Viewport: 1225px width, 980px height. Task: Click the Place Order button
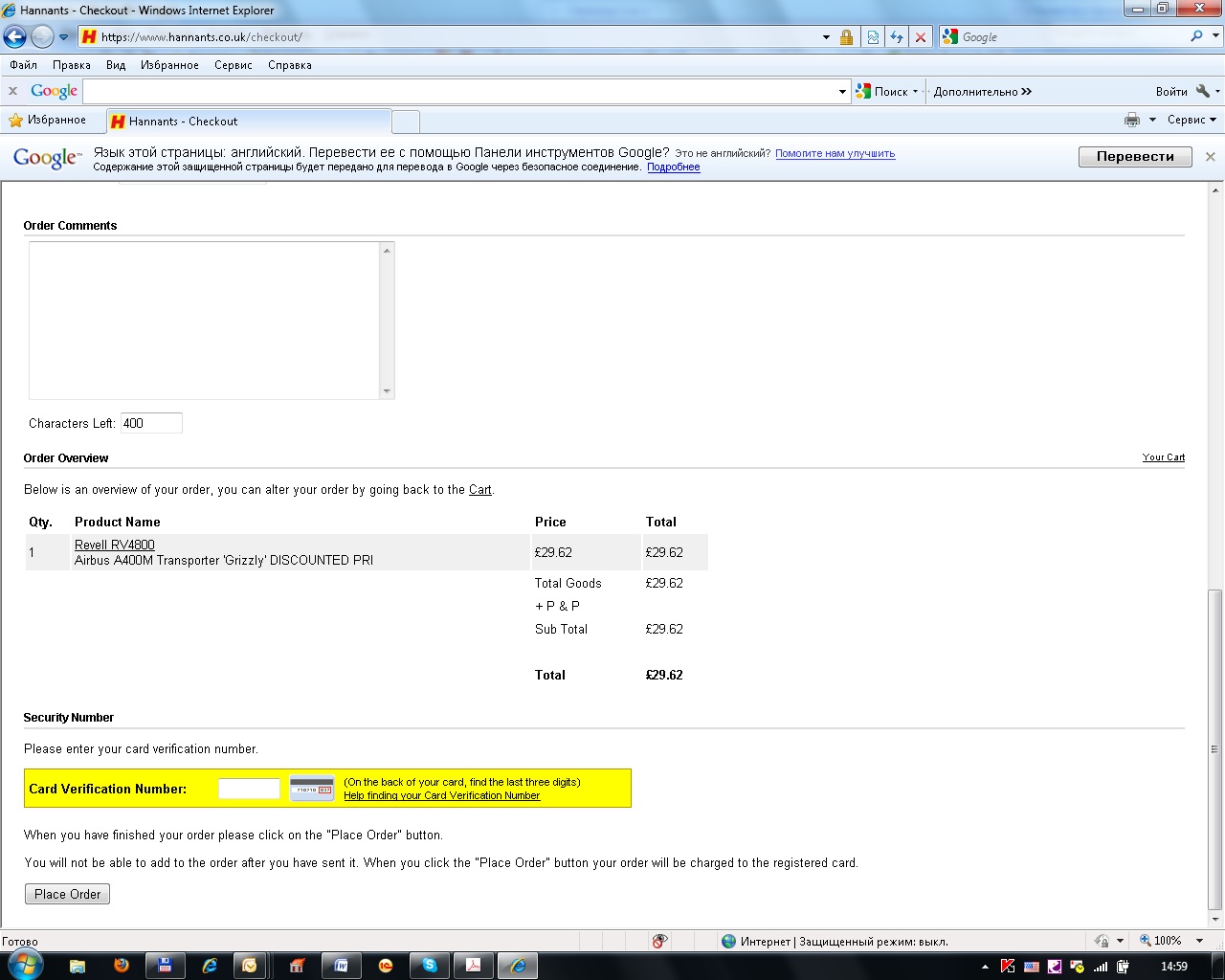pyautogui.click(x=67, y=894)
